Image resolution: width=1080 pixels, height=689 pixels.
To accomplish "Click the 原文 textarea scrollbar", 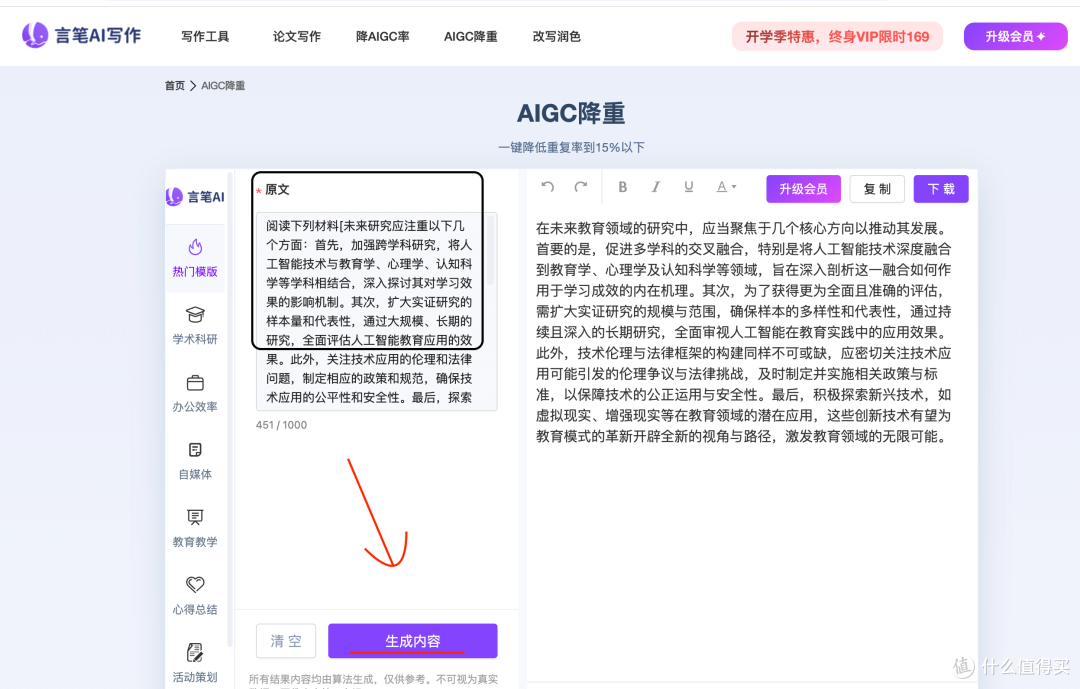I will (491, 249).
